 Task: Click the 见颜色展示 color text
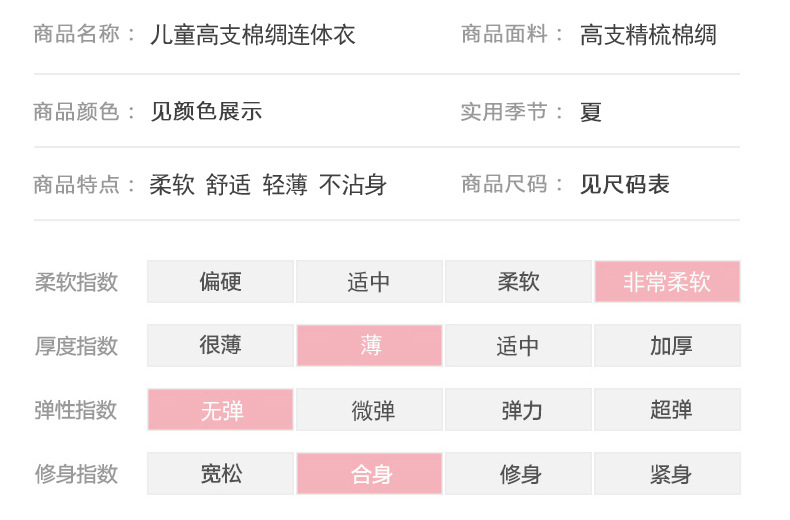tap(206, 111)
